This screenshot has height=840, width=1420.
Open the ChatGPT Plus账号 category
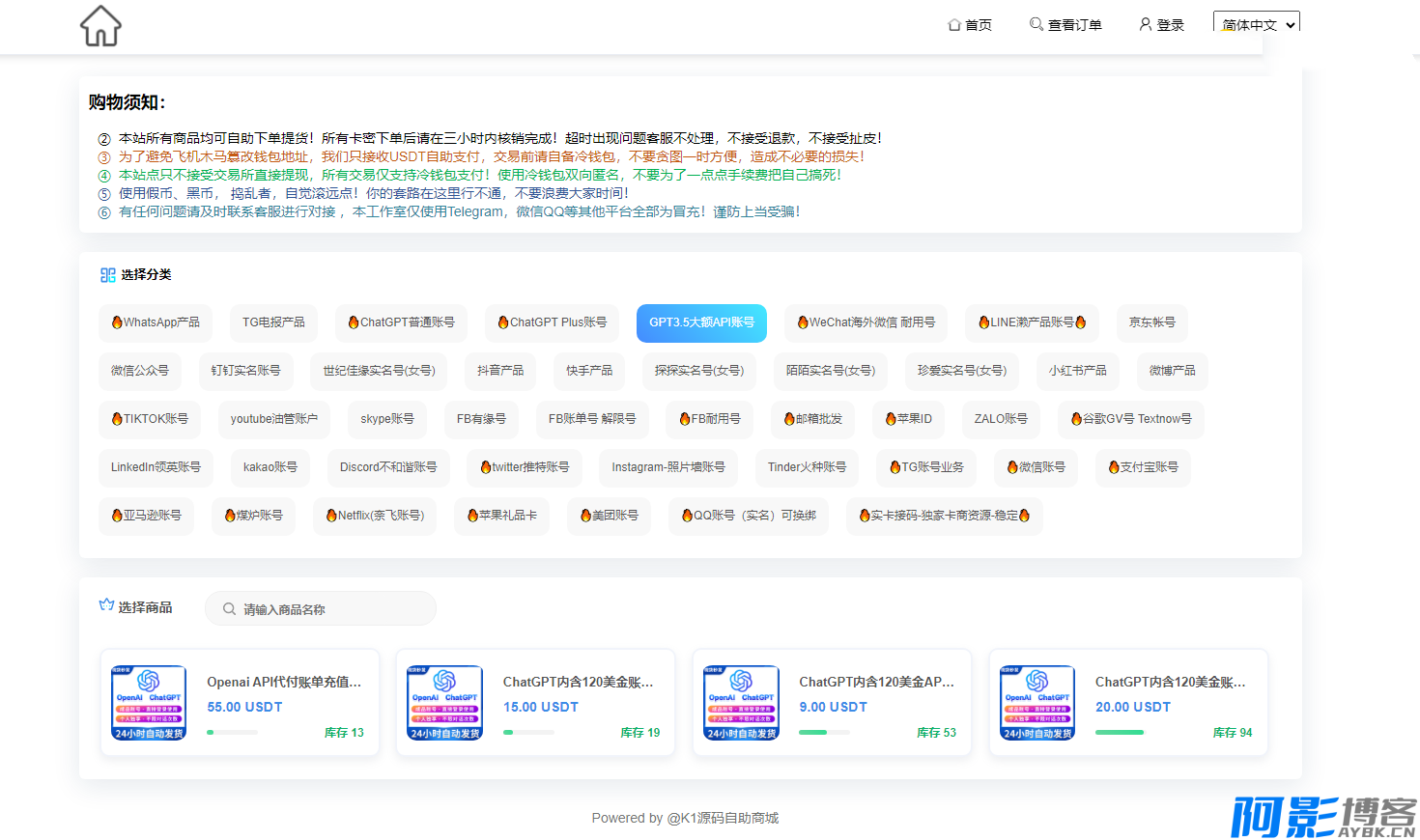552,322
